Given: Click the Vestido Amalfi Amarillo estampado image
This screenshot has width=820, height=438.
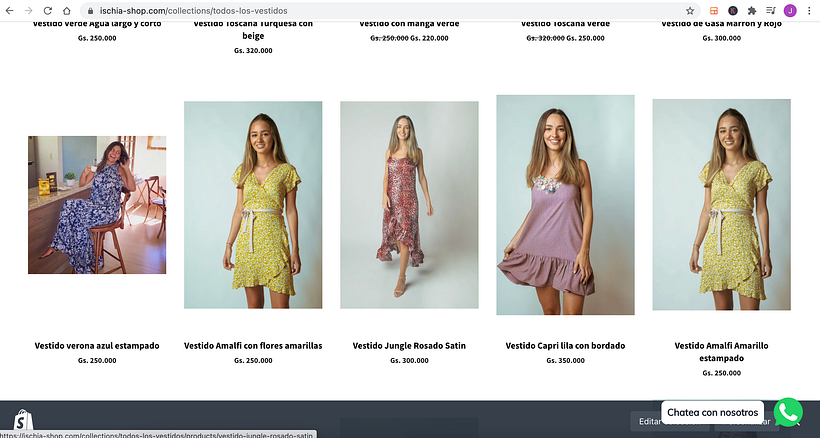Looking at the screenshot, I should click(x=721, y=205).
